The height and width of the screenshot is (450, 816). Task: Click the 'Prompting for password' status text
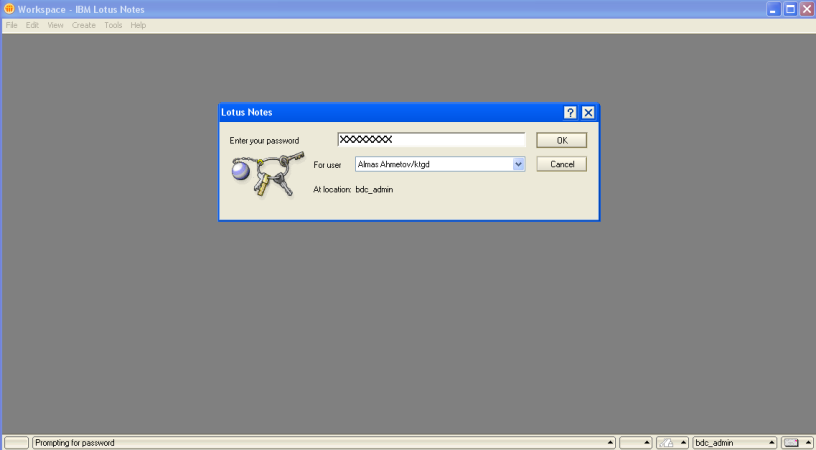75,443
